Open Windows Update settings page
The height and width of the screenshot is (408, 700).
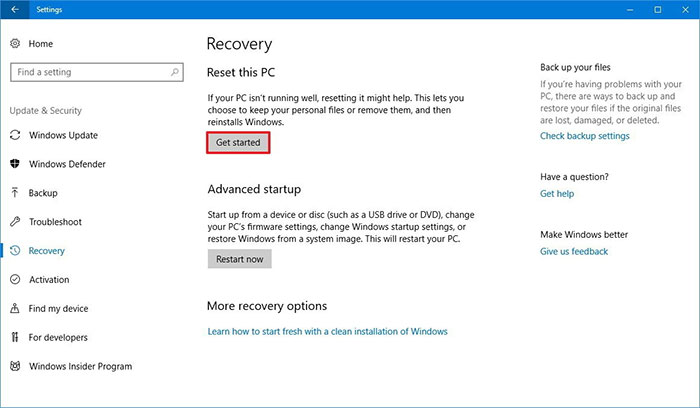coord(63,135)
